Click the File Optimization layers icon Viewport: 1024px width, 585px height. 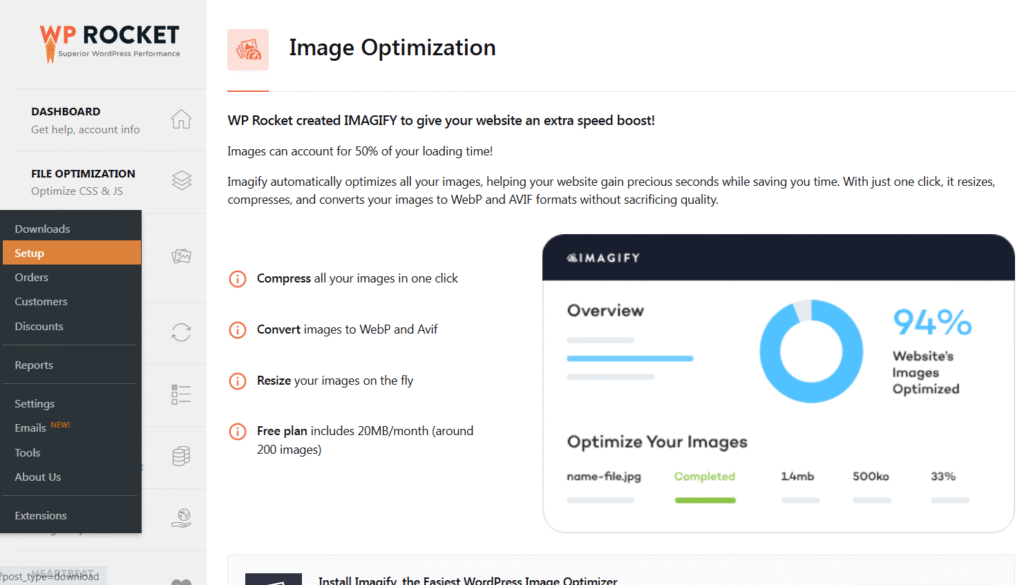point(181,181)
